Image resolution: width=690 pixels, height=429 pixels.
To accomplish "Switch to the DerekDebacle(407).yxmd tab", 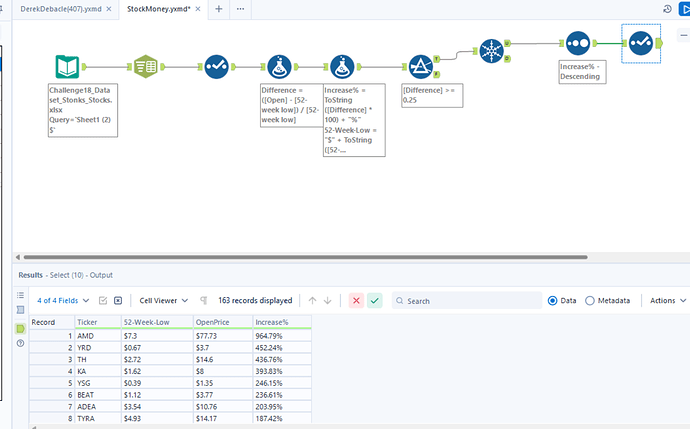I will tap(61, 9).
